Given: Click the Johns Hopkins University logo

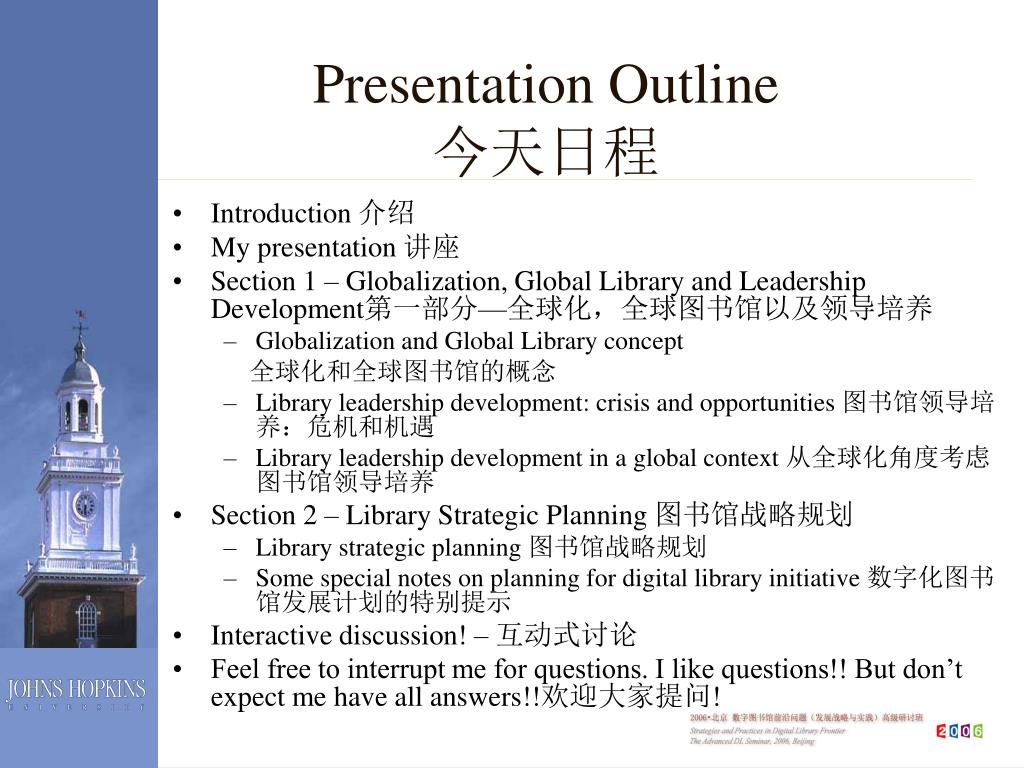Looking at the screenshot, I should (x=76, y=694).
